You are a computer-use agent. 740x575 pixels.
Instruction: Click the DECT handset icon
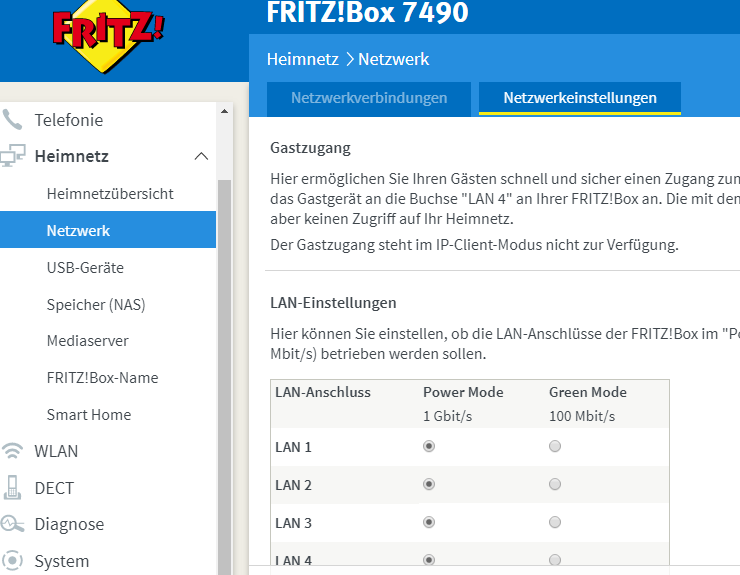pyautogui.click(x=12, y=488)
